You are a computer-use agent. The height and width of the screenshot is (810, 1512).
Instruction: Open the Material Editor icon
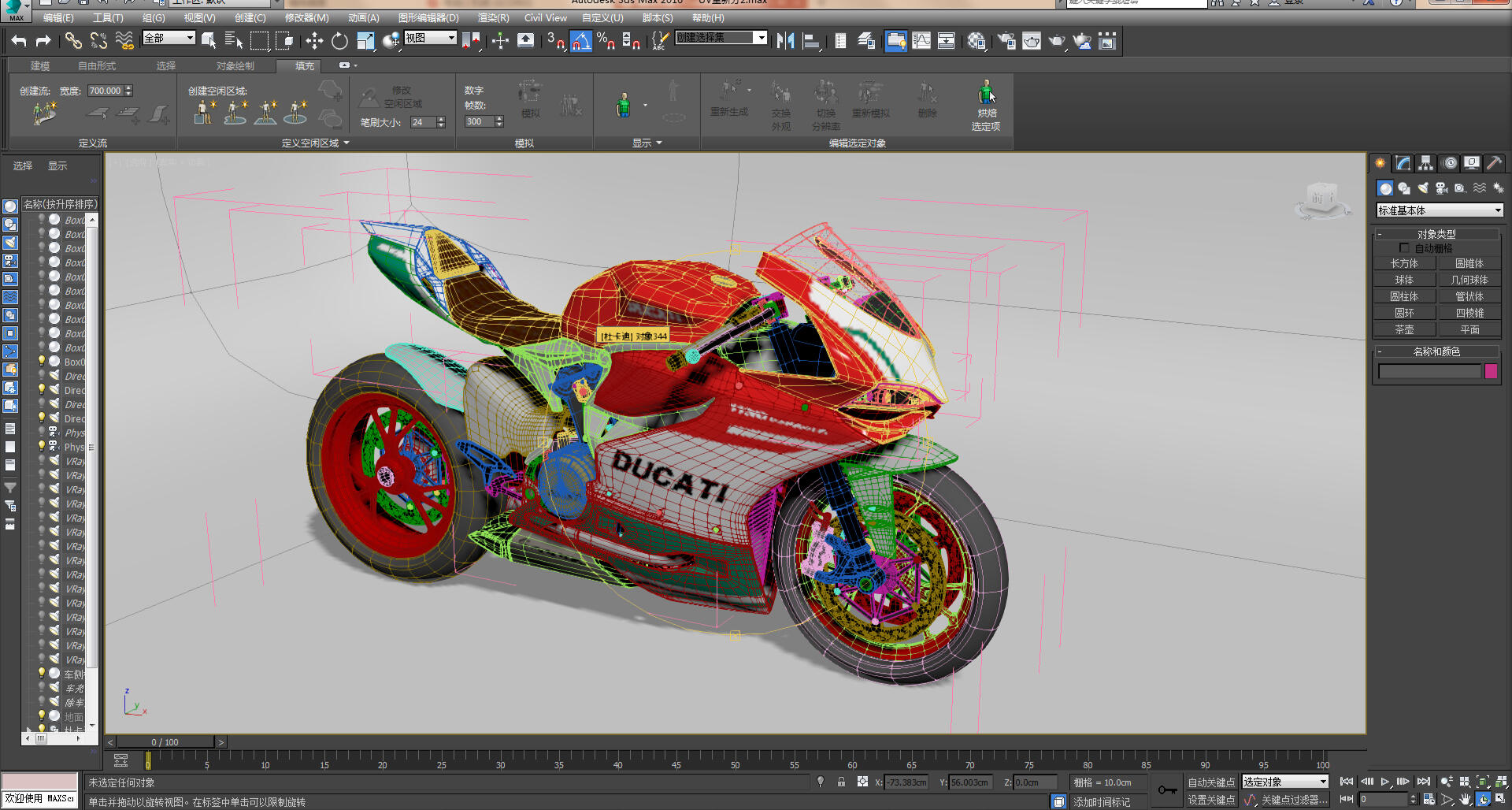click(976, 41)
